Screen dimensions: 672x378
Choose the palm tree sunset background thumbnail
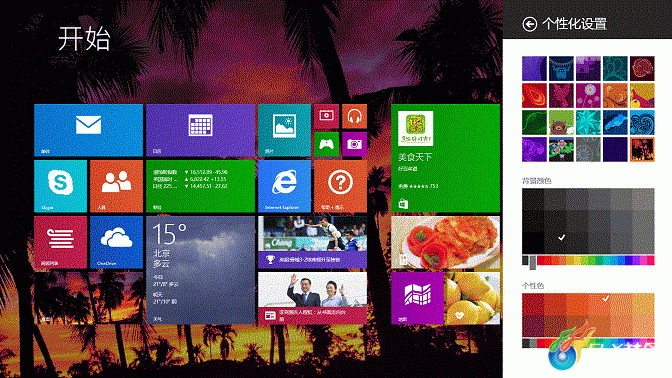click(642, 149)
